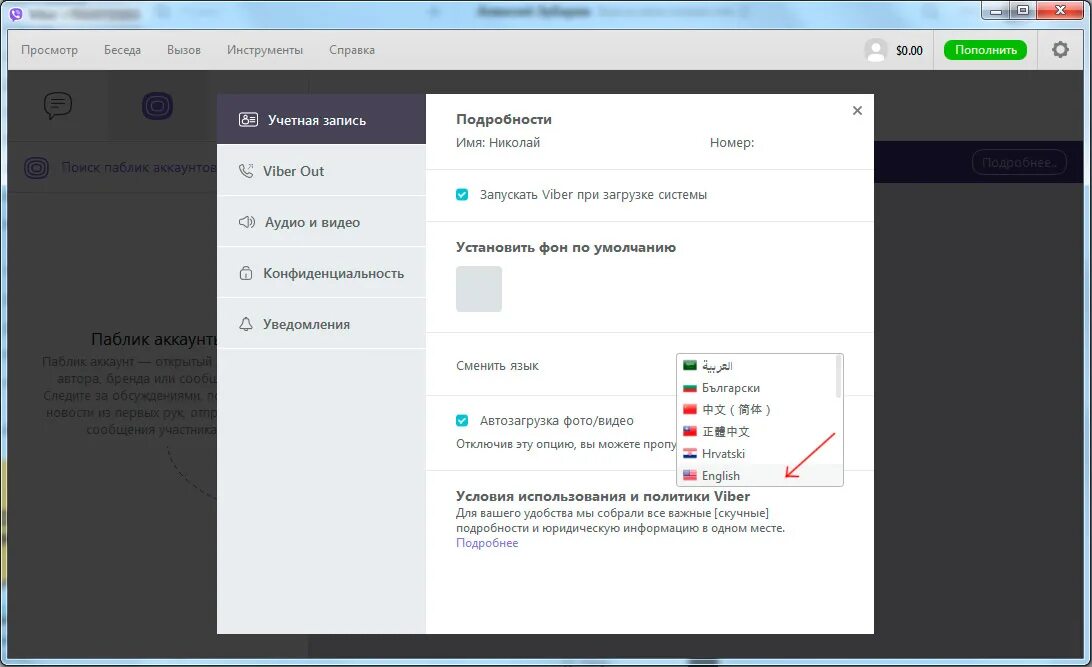Click the default background color swatch
Screen dimensions: 1092x667
point(478,288)
